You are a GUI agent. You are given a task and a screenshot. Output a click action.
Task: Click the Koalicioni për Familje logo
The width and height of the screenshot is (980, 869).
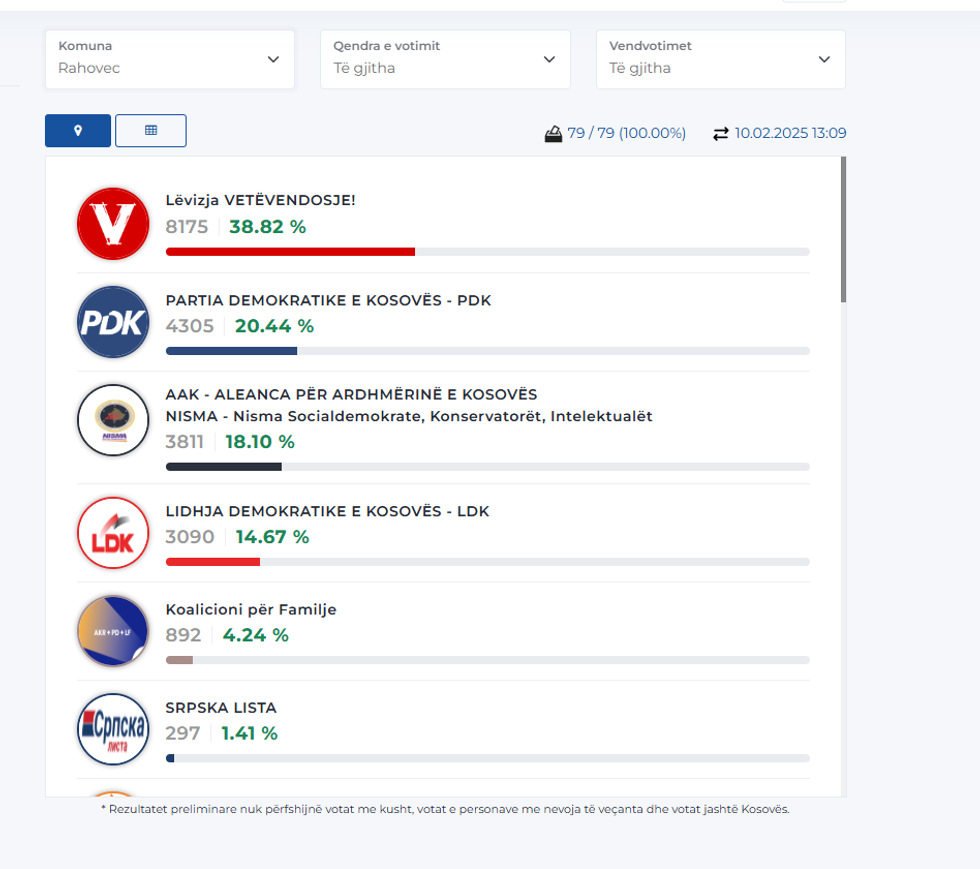[x=113, y=631]
